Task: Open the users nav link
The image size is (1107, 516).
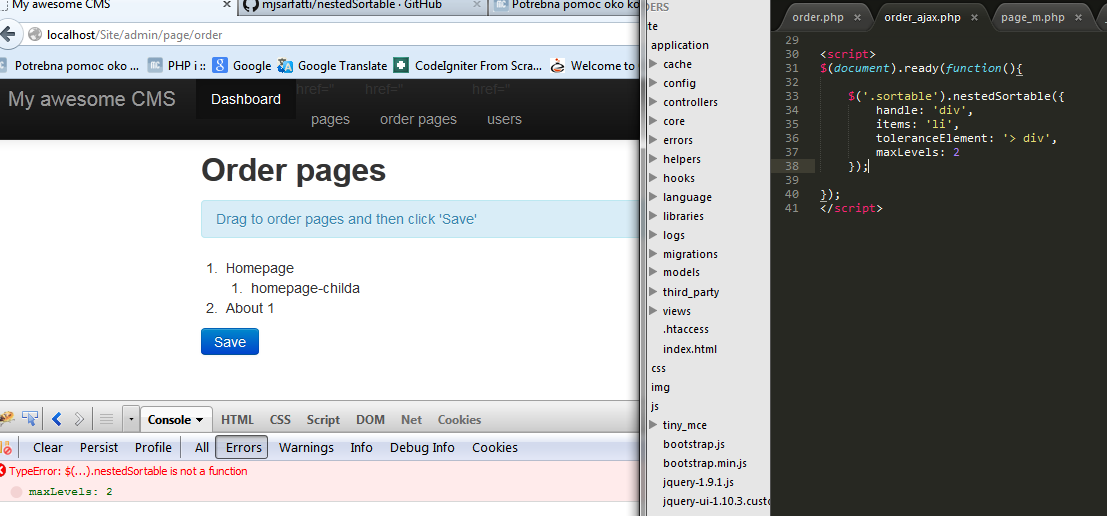Action: pos(505,119)
